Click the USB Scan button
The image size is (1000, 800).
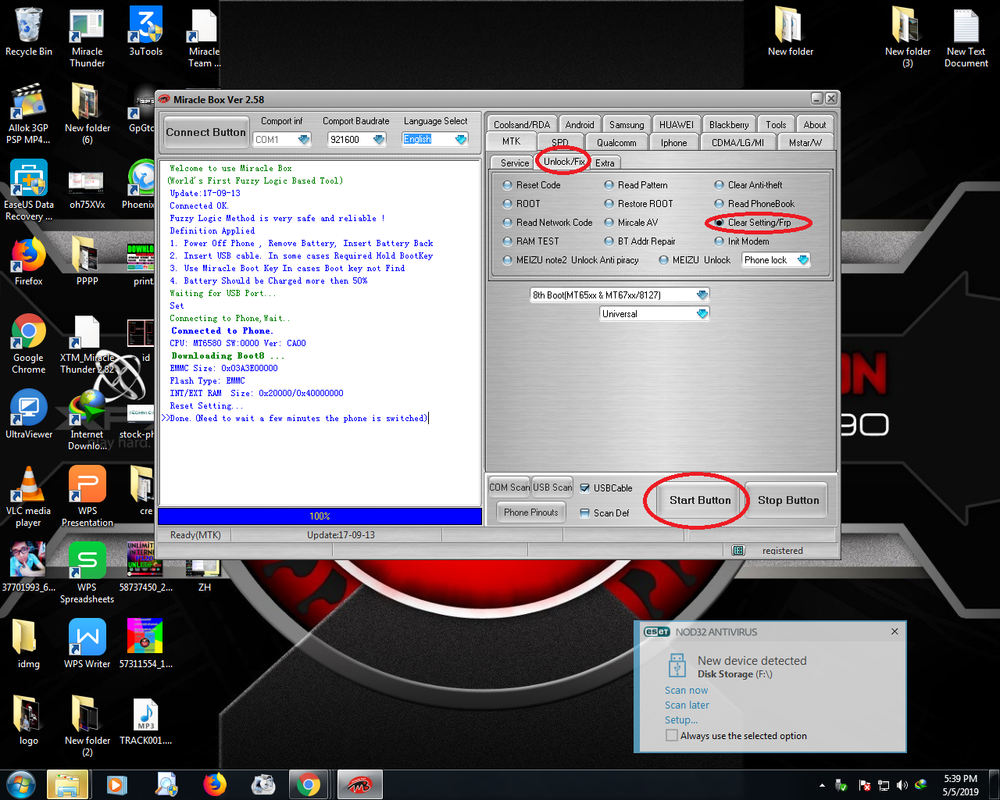click(x=552, y=487)
